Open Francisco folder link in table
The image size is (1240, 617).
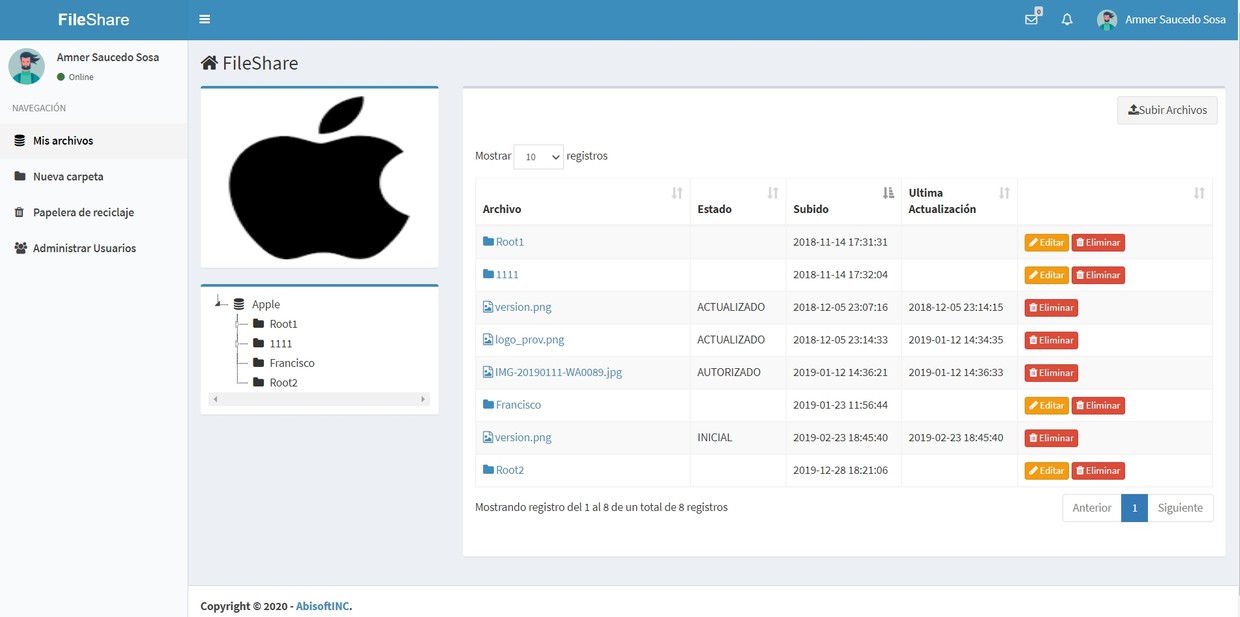512,405
